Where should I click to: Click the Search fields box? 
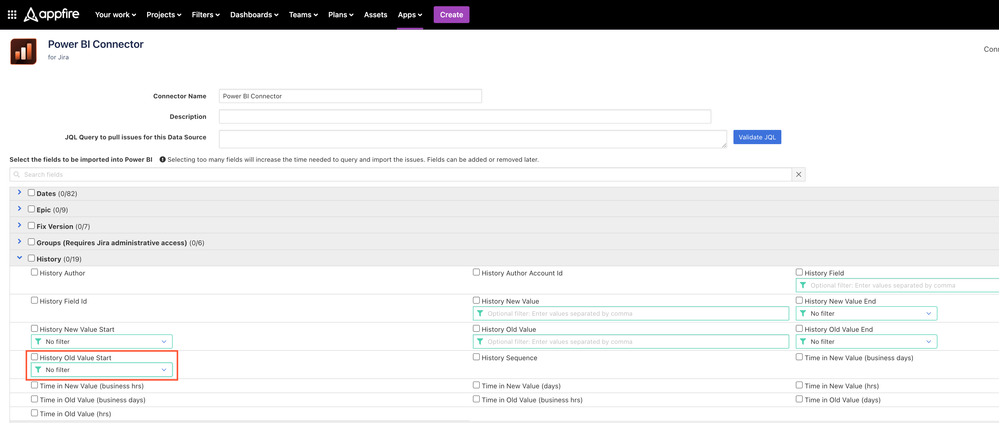(401, 175)
